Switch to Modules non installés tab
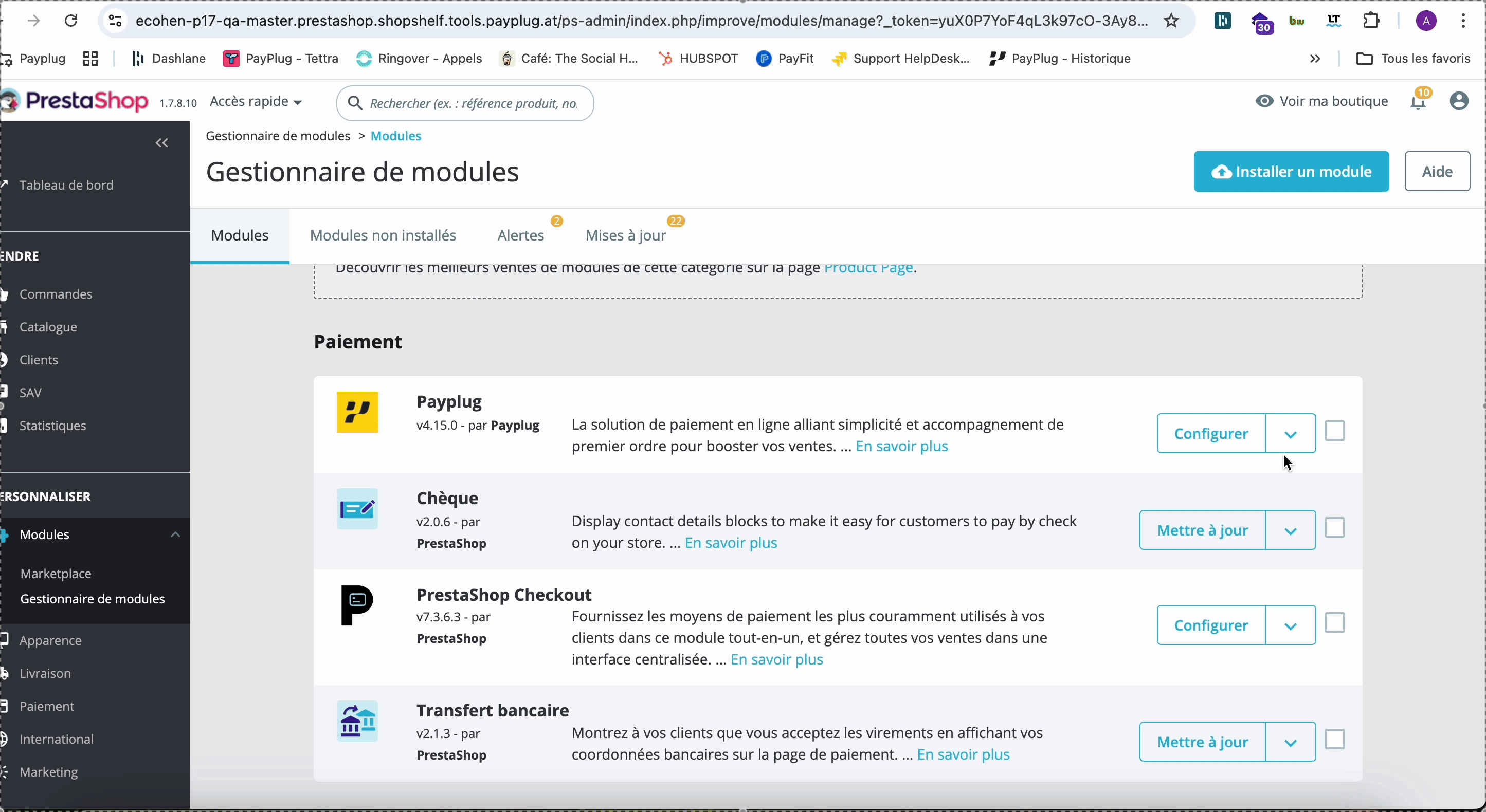Viewport: 1486px width, 812px height. pos(383,235)
